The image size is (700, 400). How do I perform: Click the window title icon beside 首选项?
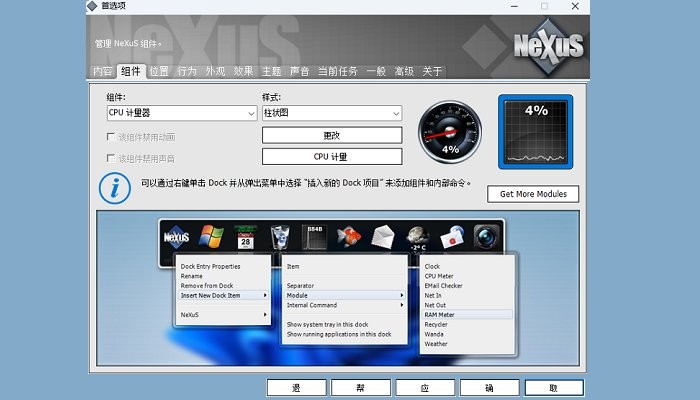coord(92,6)
